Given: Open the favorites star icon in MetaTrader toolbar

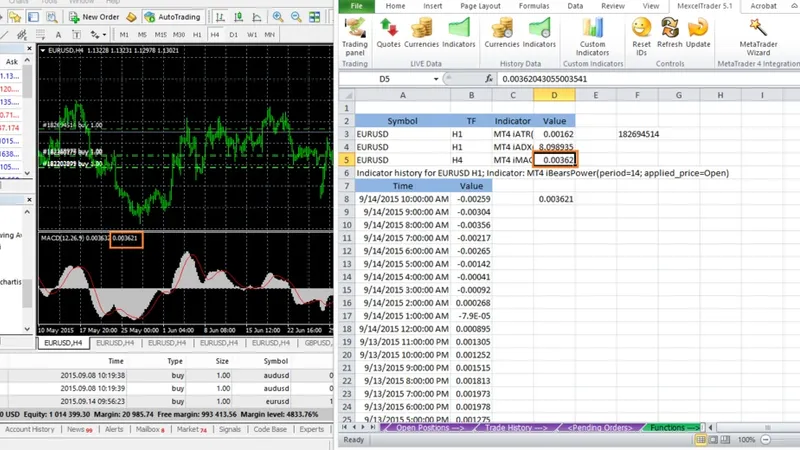Looking at the screenshot, I should [15, 17].
